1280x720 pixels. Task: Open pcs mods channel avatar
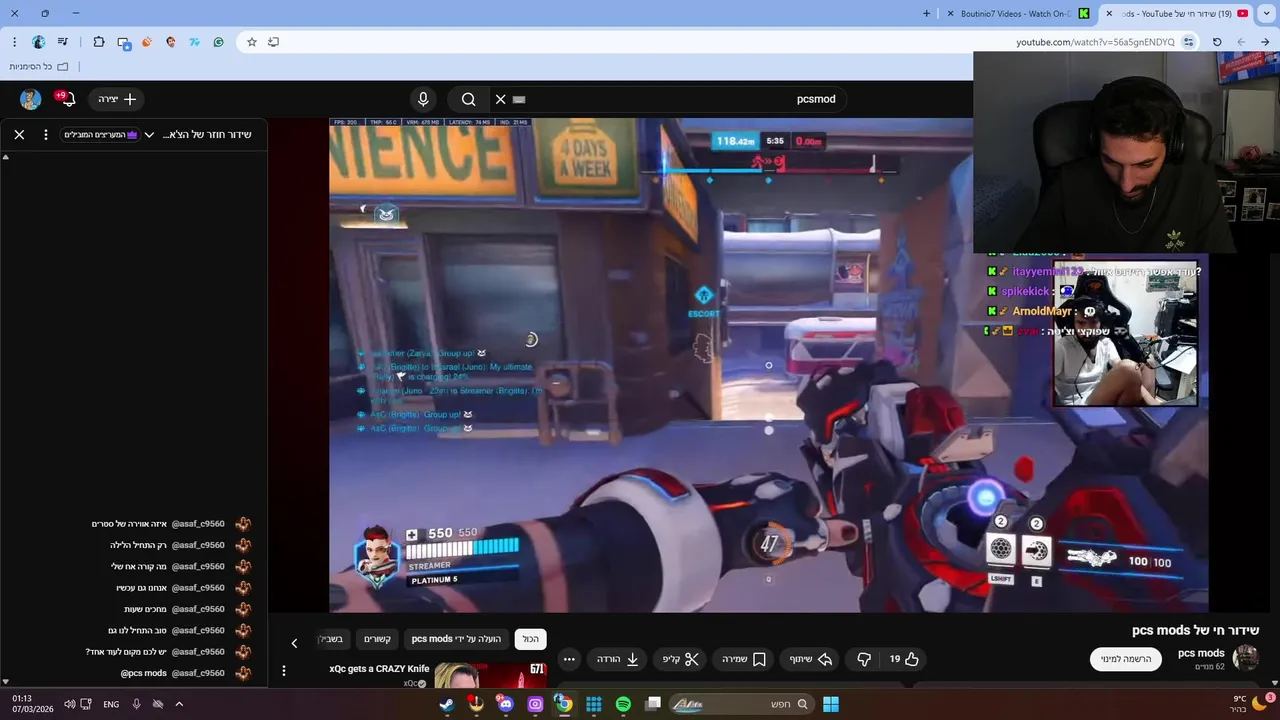click(x=1246, y=658)
